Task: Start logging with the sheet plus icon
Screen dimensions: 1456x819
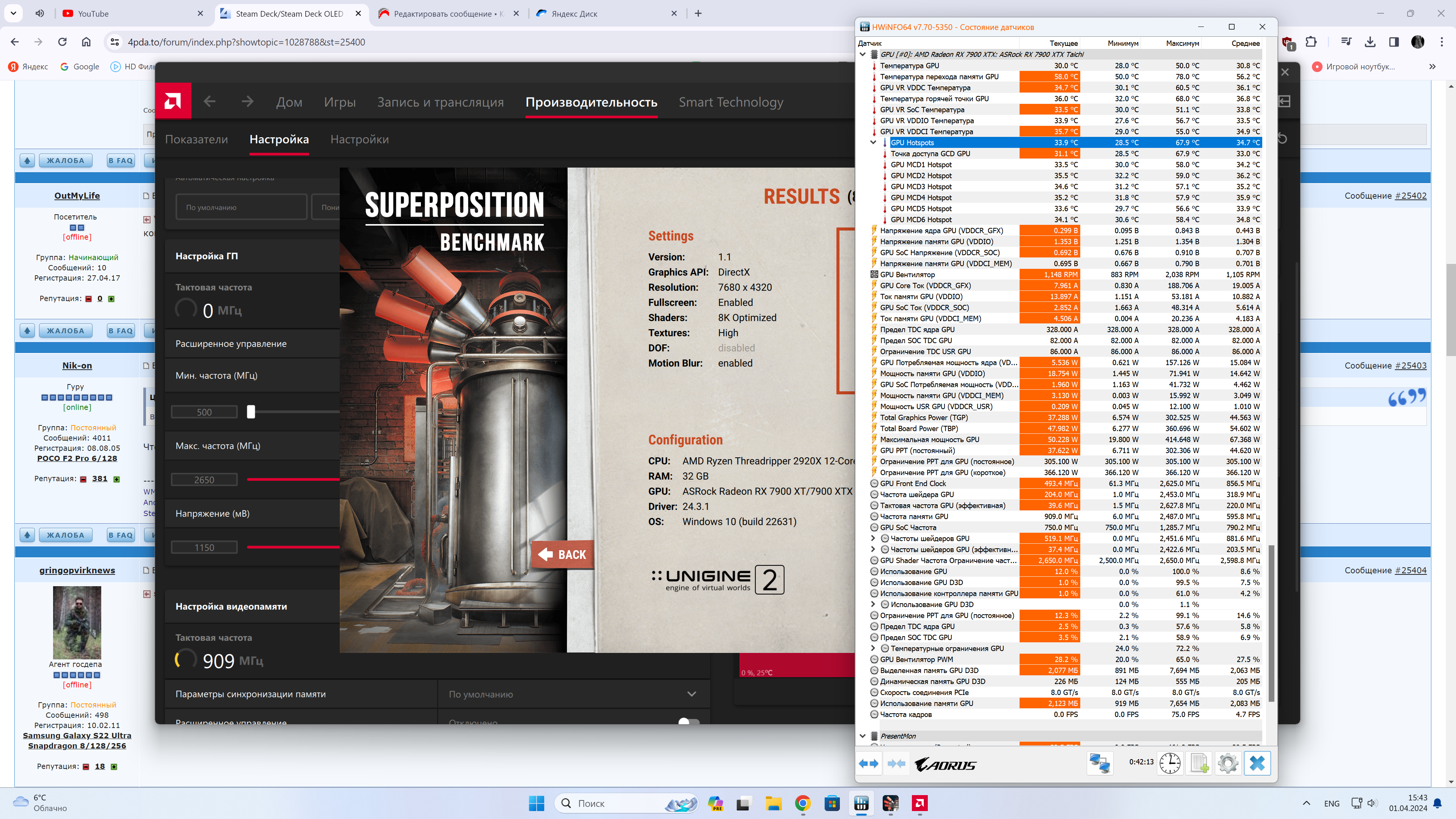Action: click(x=1199, y=764)
